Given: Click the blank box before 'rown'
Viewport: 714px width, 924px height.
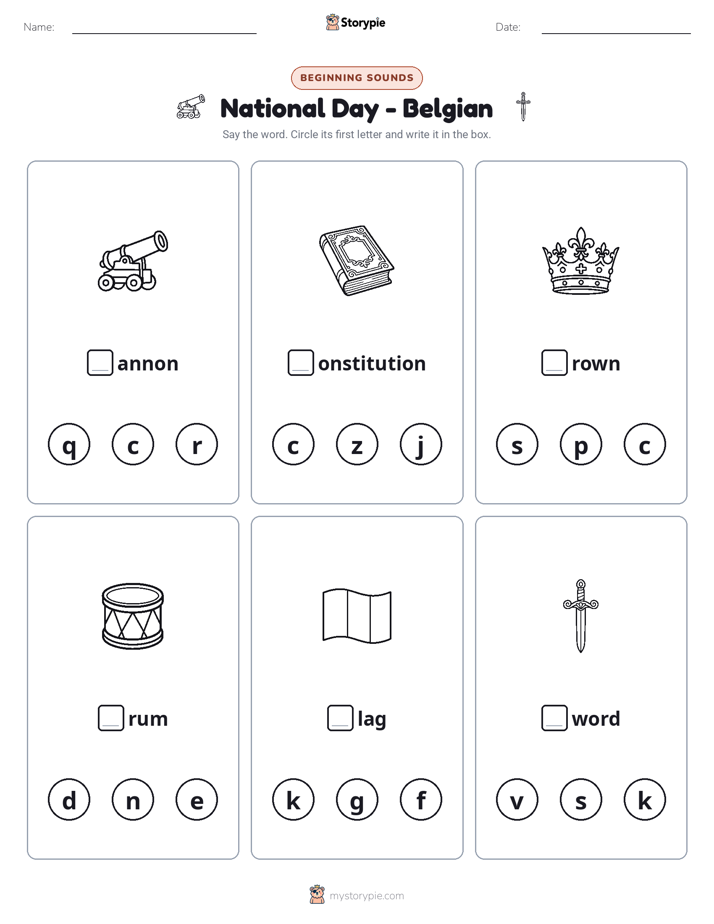Looking at the screenshot, I should tap(554, 362).
